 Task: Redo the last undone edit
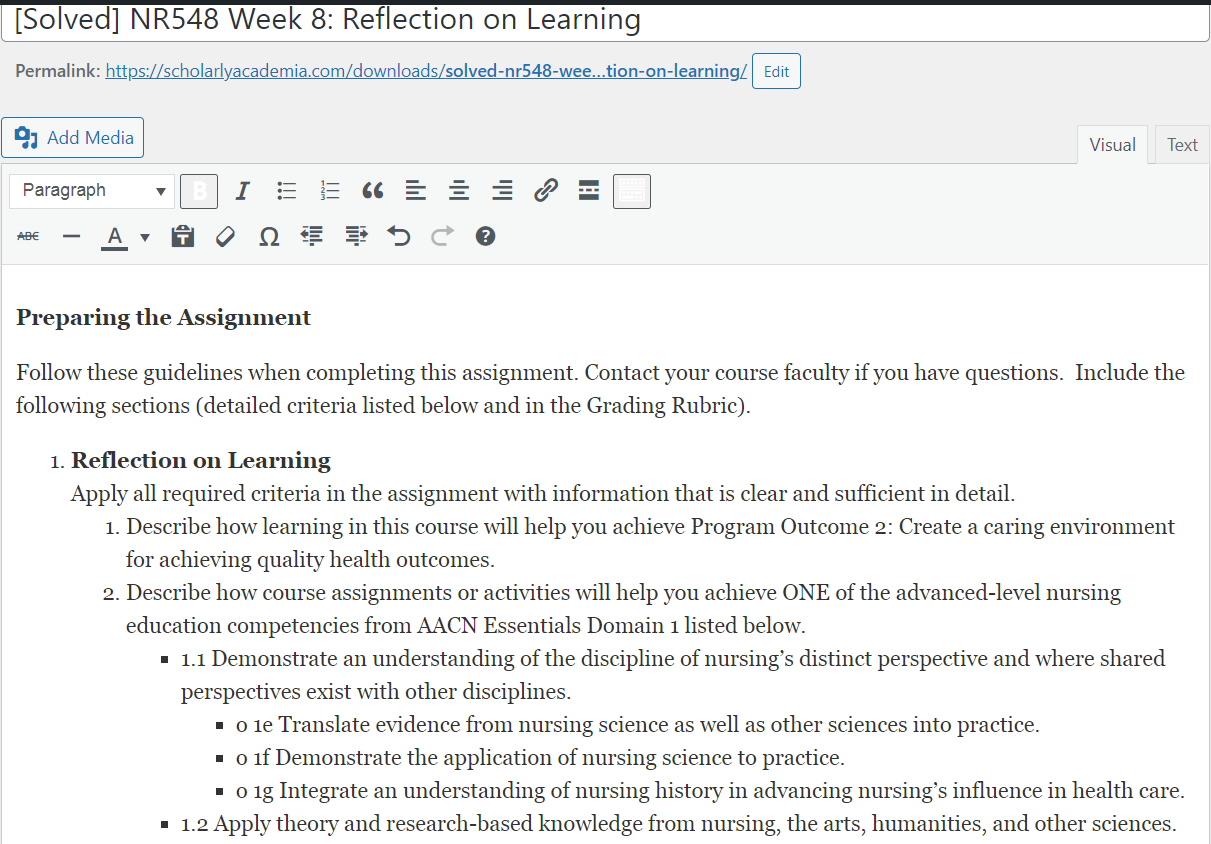click(x=442, y=237)
